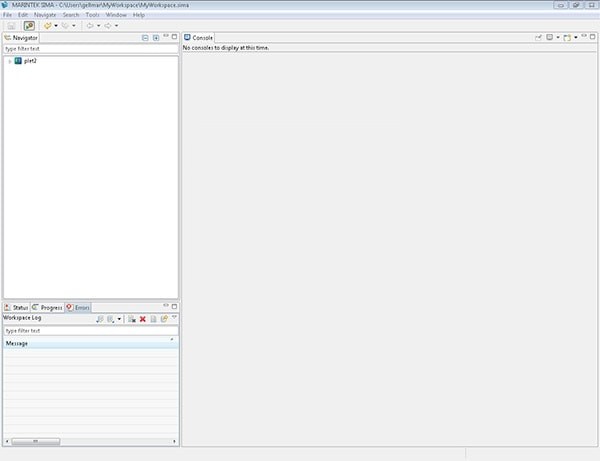The height and width of the screenshot is (461, 600).
Task: Maximize the Console panel
Action: 593,37
